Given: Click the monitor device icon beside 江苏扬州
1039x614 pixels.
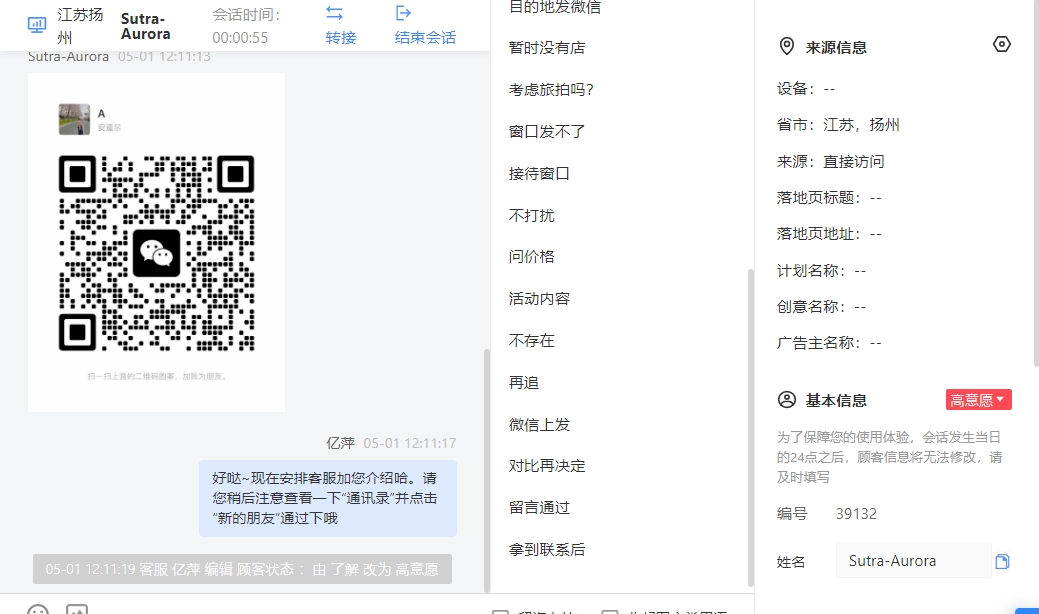Looking at the screenshot, I should coord(36,25).
